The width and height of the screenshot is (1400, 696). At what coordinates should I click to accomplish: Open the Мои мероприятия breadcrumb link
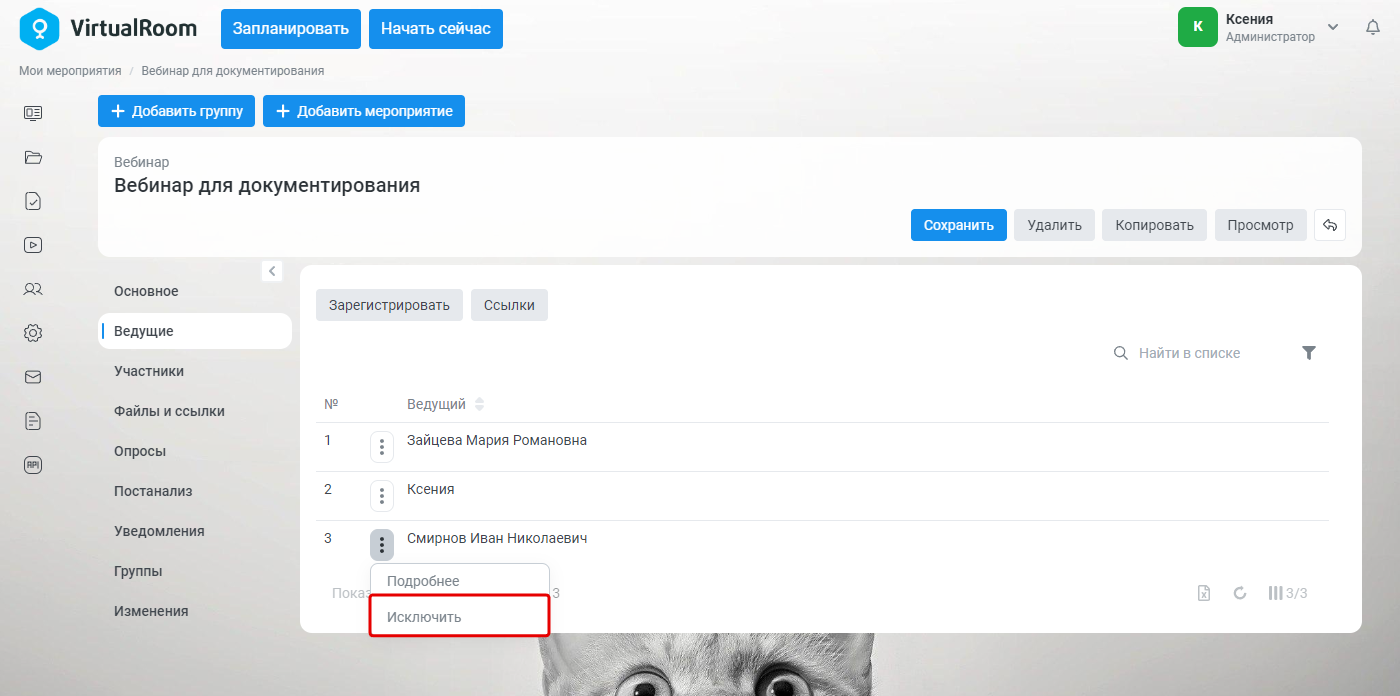[70, 71]
